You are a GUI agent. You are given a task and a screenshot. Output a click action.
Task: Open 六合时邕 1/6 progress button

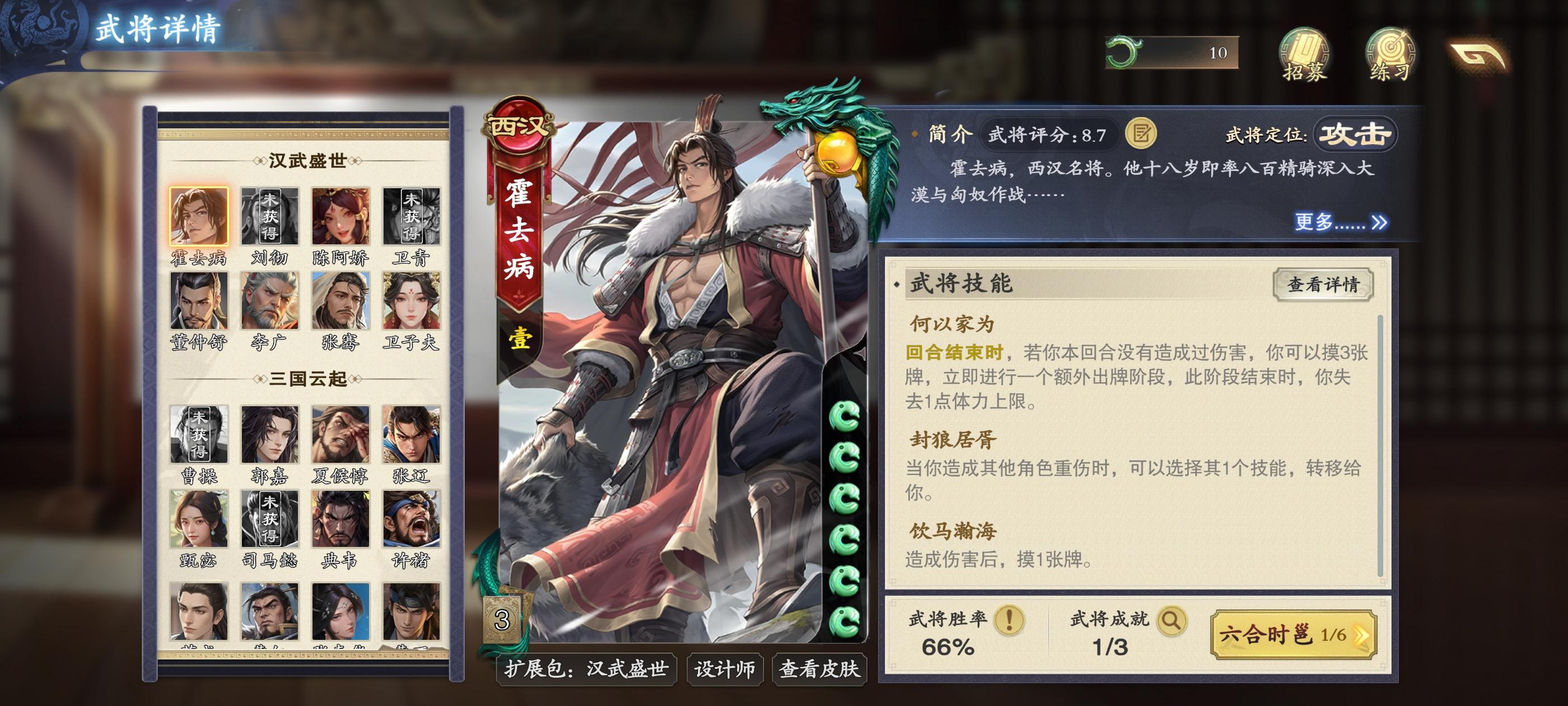click(1294, 634)
